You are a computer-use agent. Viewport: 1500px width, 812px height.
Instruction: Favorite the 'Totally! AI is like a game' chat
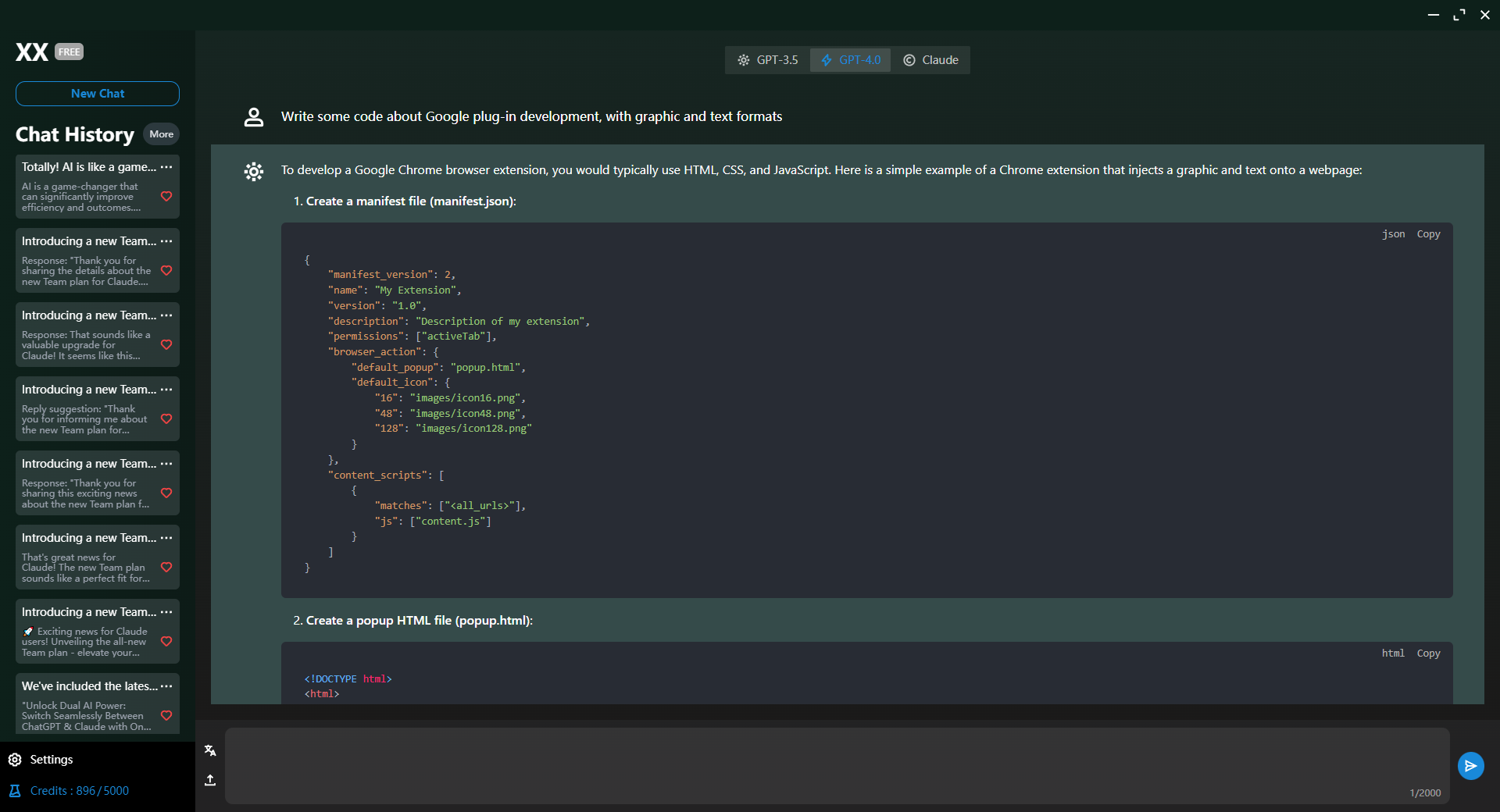(x=166, y=197)
